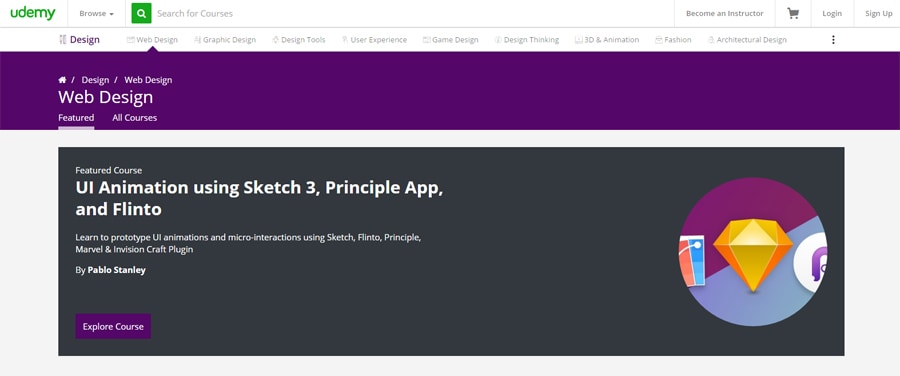The width and height of the screenshot is (900, 376).
Task: Click the Sign Up button
Action: point(878,13)
